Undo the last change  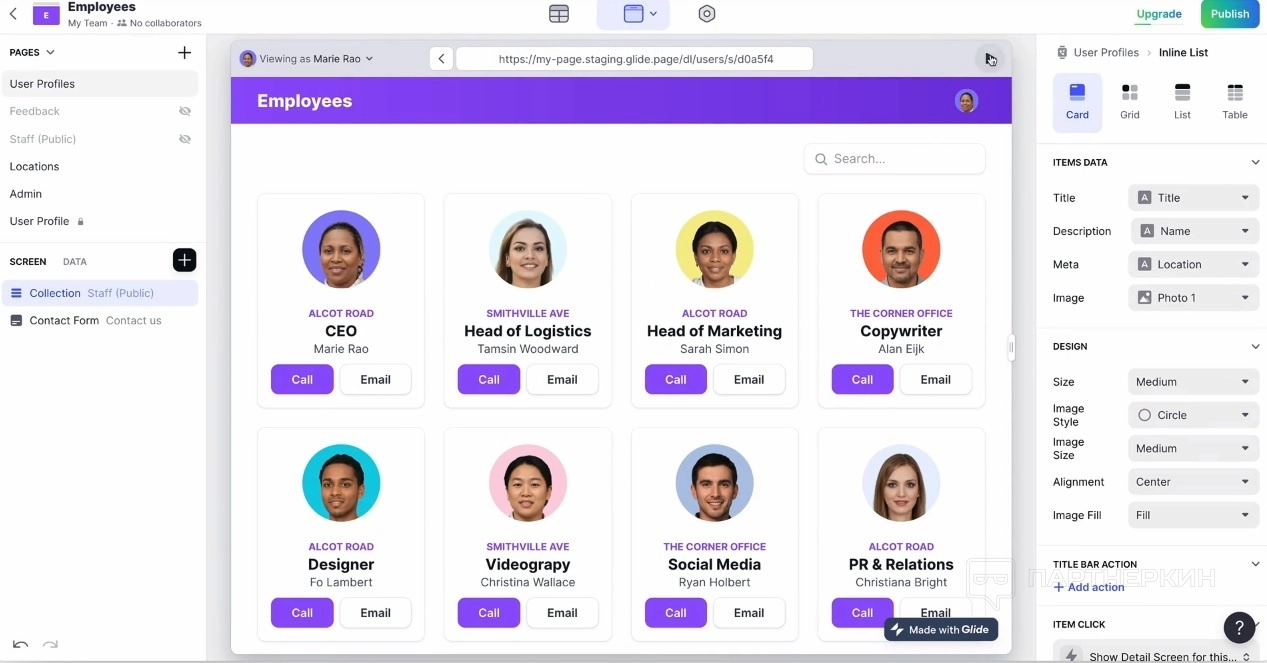click(x=20, y=645)
